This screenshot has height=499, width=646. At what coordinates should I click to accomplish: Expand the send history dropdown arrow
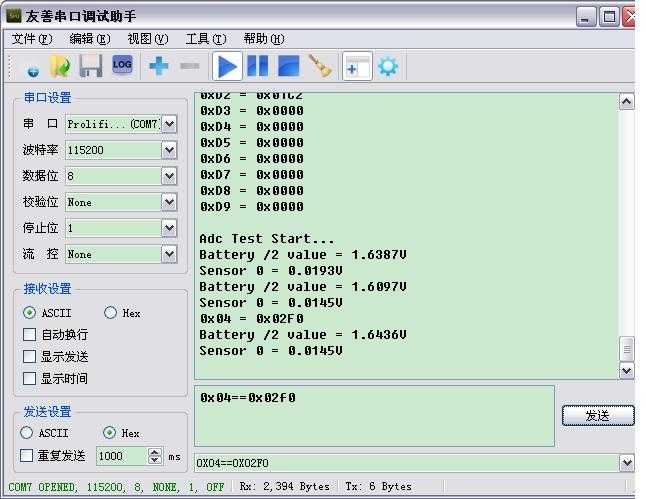[627, 463]
